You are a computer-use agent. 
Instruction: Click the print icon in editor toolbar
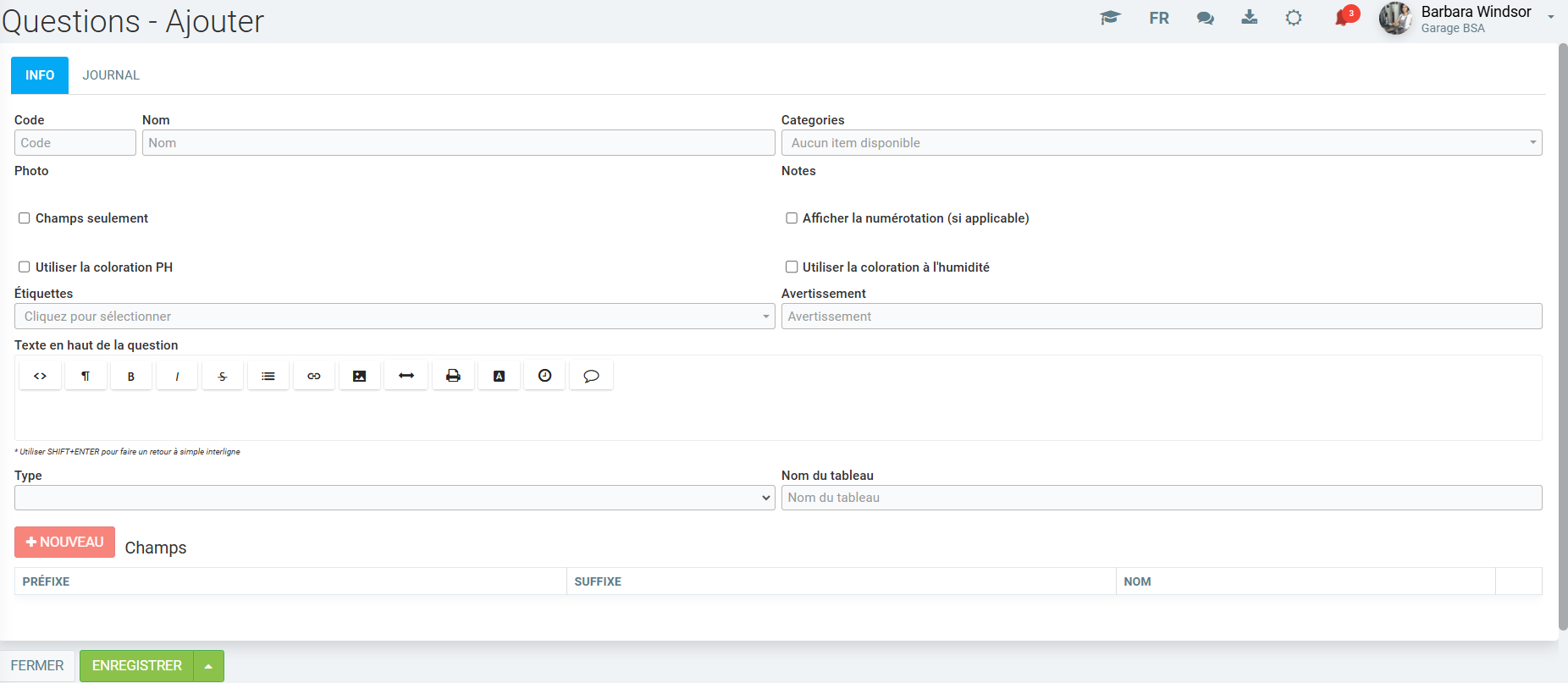point(454,376)
